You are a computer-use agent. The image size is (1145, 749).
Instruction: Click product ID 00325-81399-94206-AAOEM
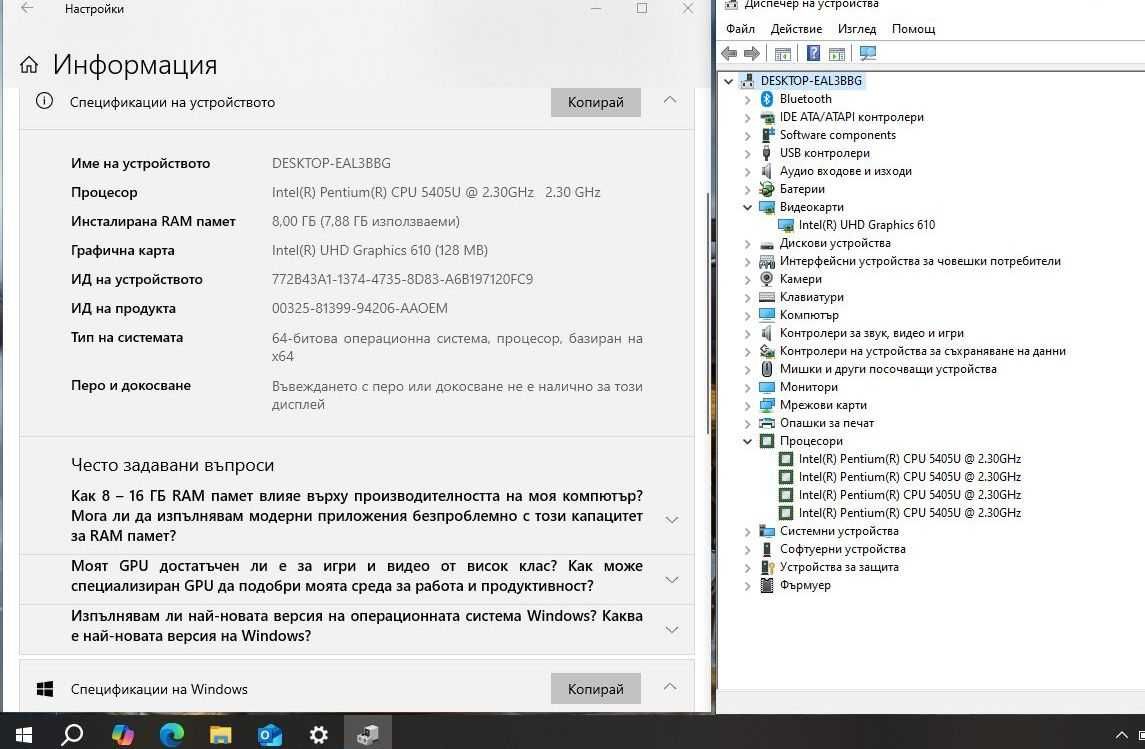coord(359,308)
